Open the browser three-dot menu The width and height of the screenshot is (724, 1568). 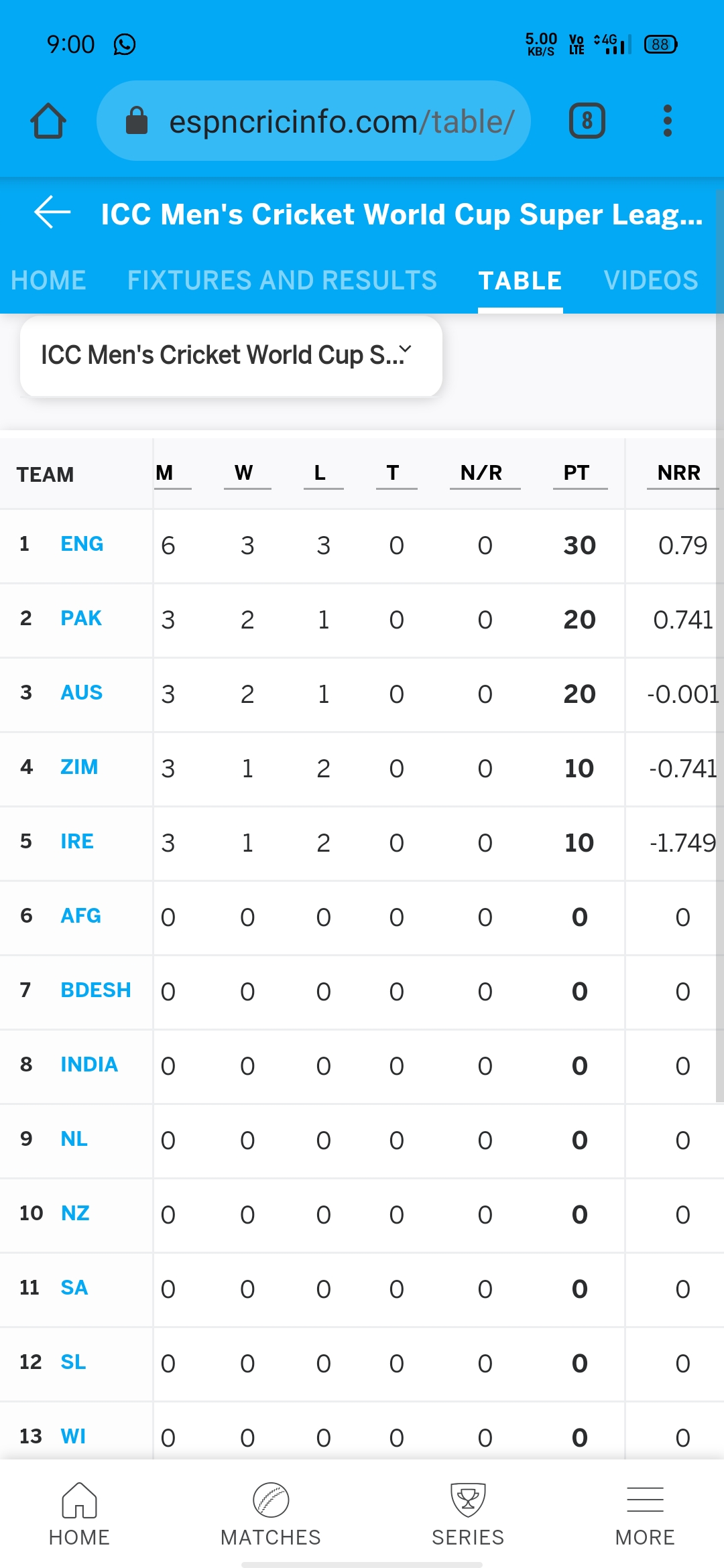tap(667, 121)
